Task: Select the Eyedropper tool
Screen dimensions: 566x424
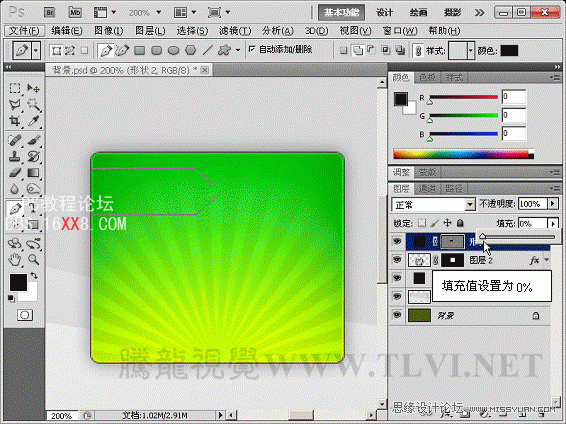Action: point(34,121)
